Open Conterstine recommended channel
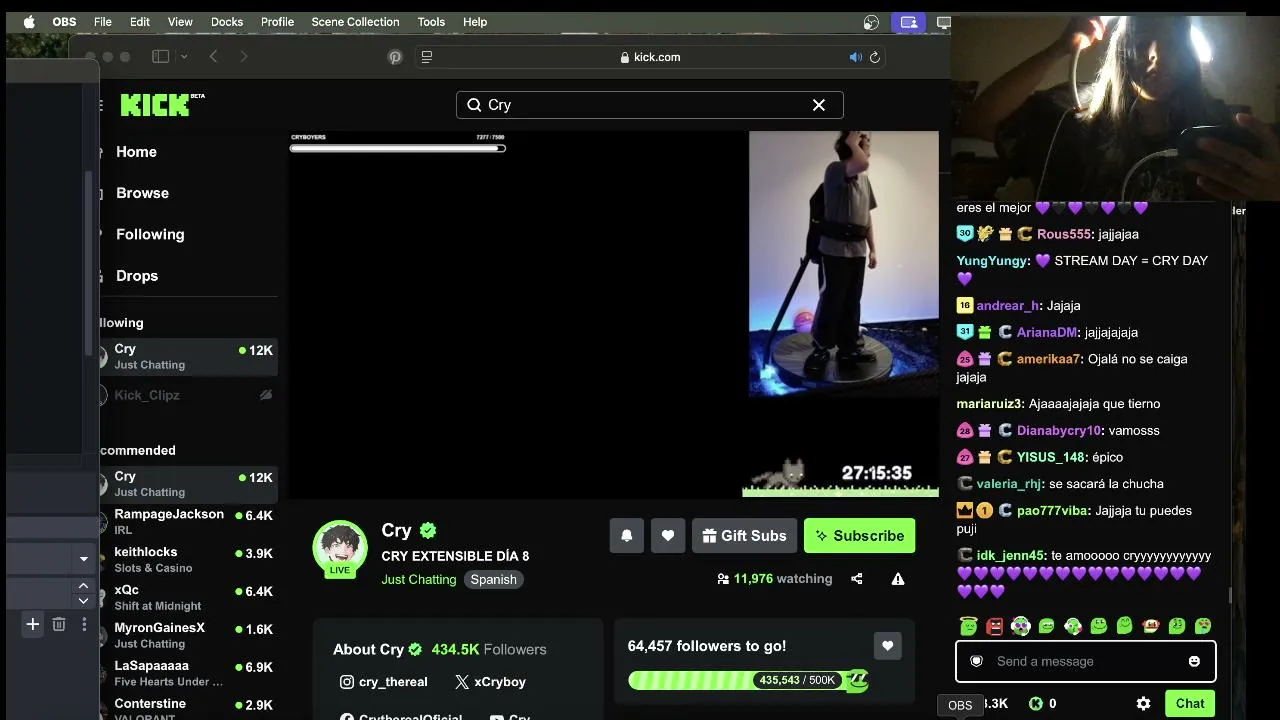Screen dimensions: 1280x720 click(189, 708)
